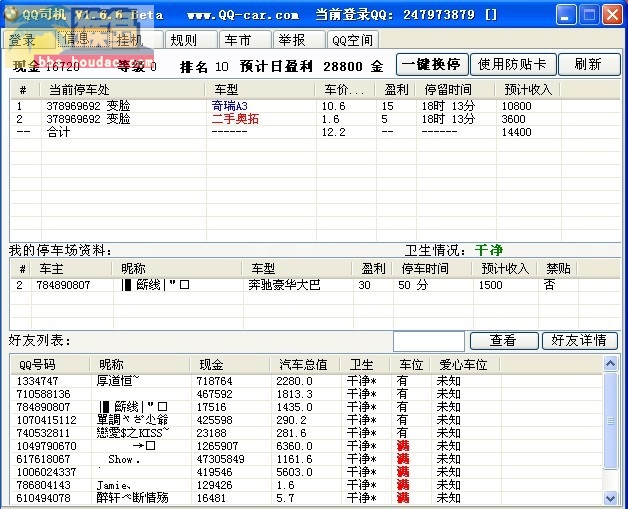Sort by 当前停车处 column header
628x509 pixels.
(x=122, y=90)
